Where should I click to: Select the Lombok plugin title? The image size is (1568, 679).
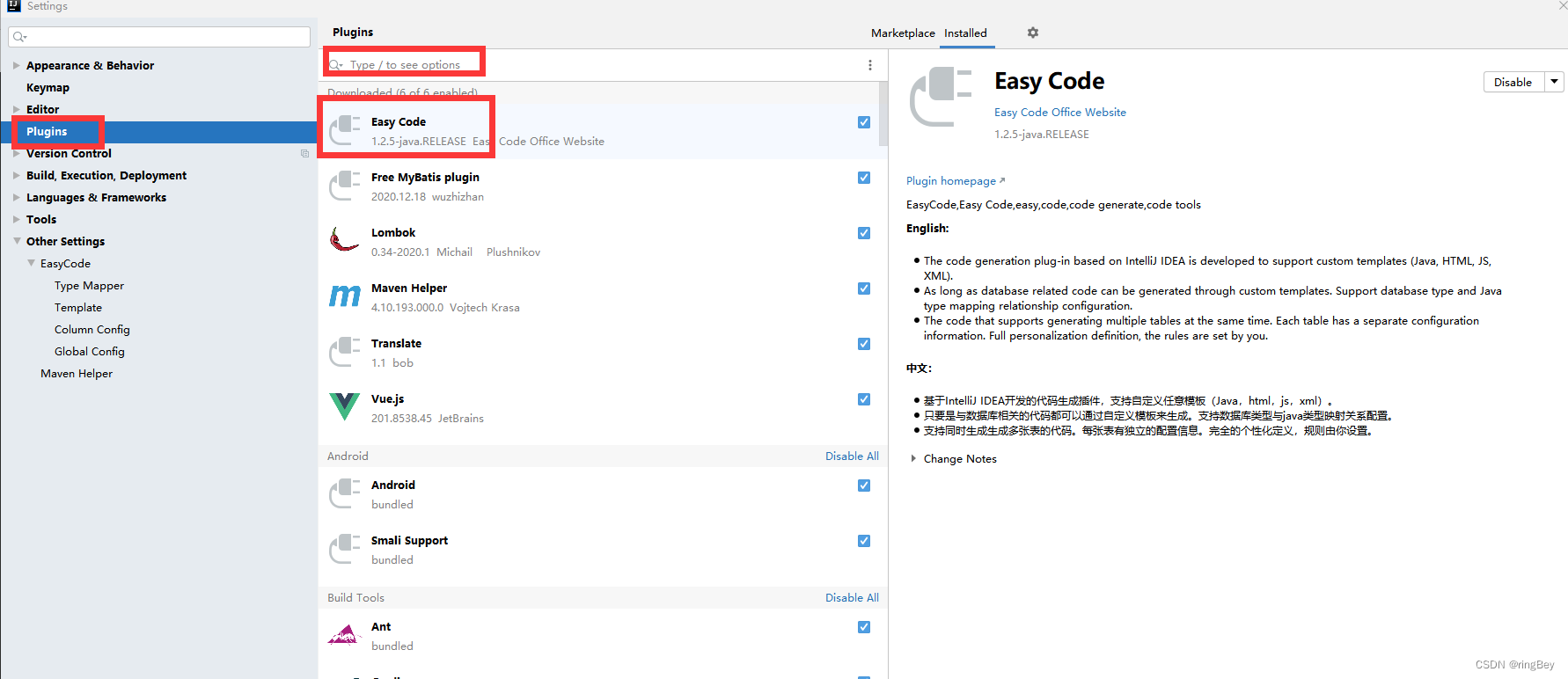tap(393, 232)
